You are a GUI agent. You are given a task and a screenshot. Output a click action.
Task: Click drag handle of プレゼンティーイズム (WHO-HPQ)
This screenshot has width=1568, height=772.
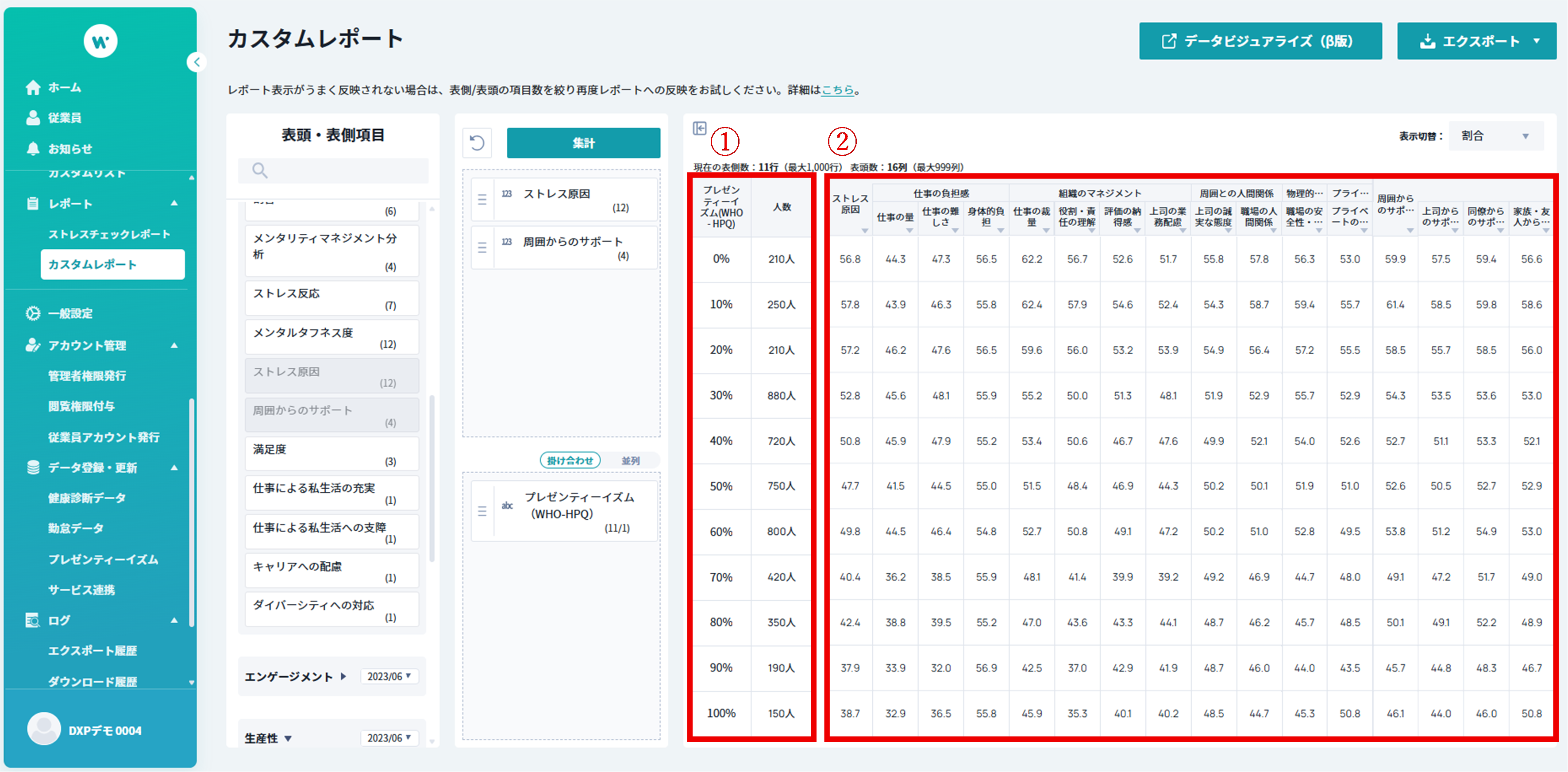(482, 511)
